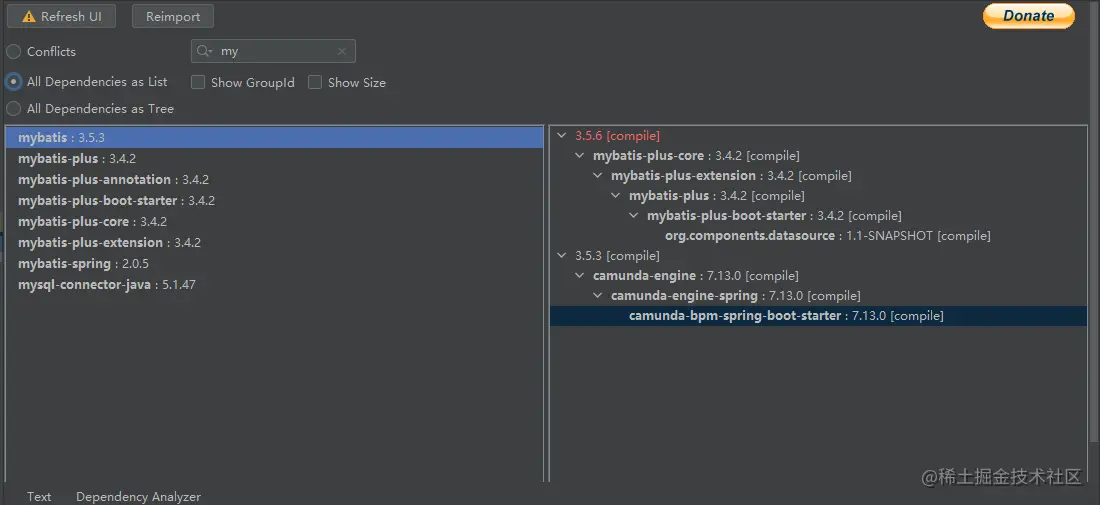Click the search magnifier icon
Image resolution: width=1100 pixels, height=505 pixels.
[x=203, y=51]
